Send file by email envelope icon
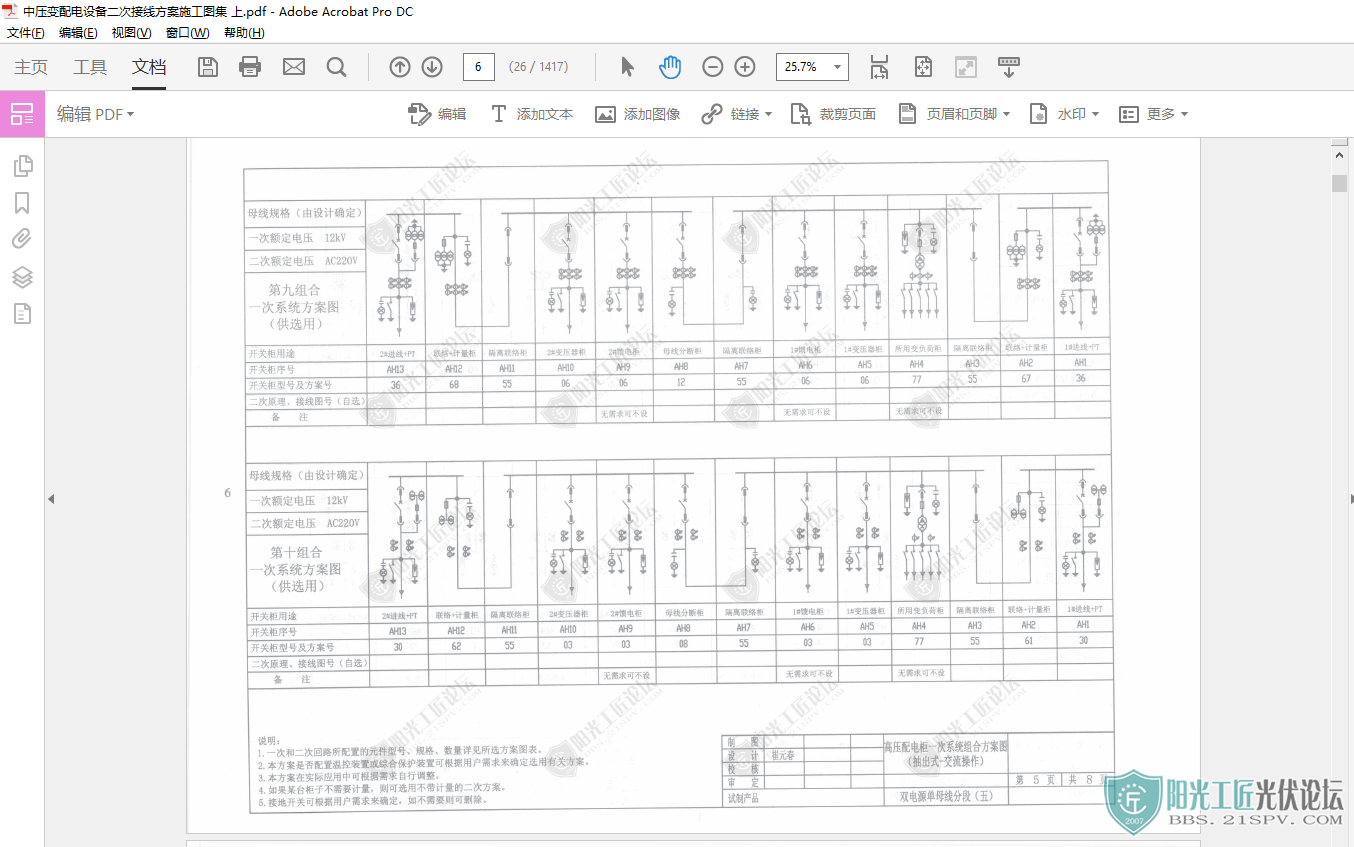The width and height of the screenshot is (1354, 847). click(294, 67)
